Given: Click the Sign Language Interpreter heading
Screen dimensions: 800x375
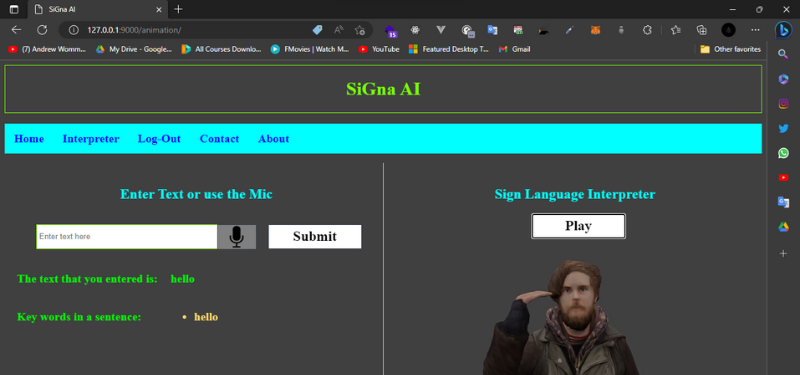Looking at the screenshot, I should [574, 194].
